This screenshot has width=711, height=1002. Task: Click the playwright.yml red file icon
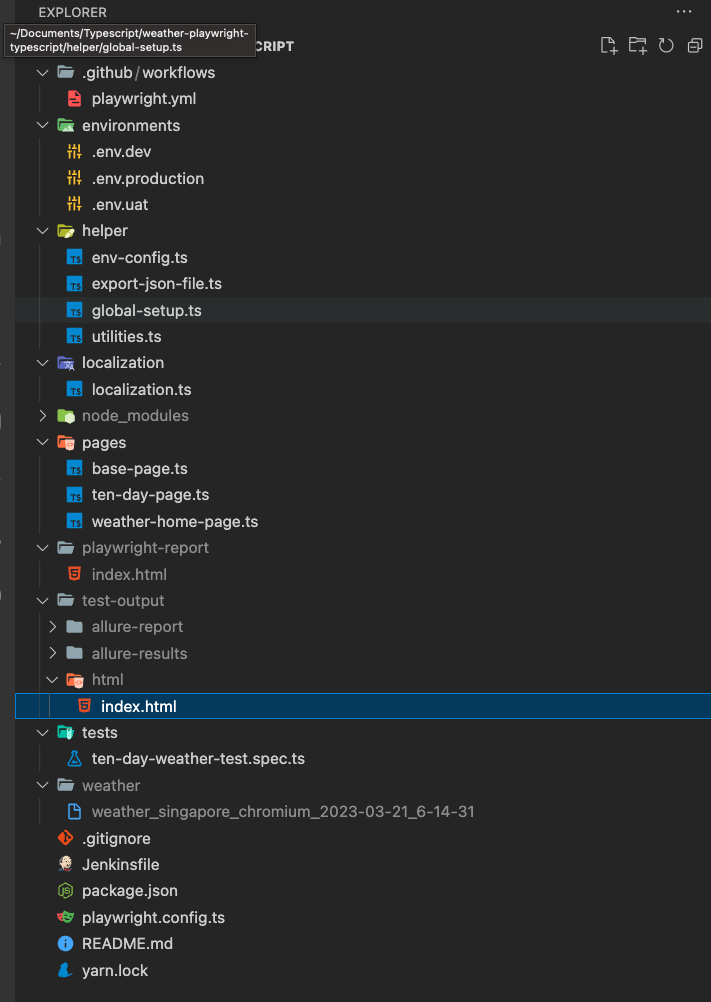pos(75,99)
